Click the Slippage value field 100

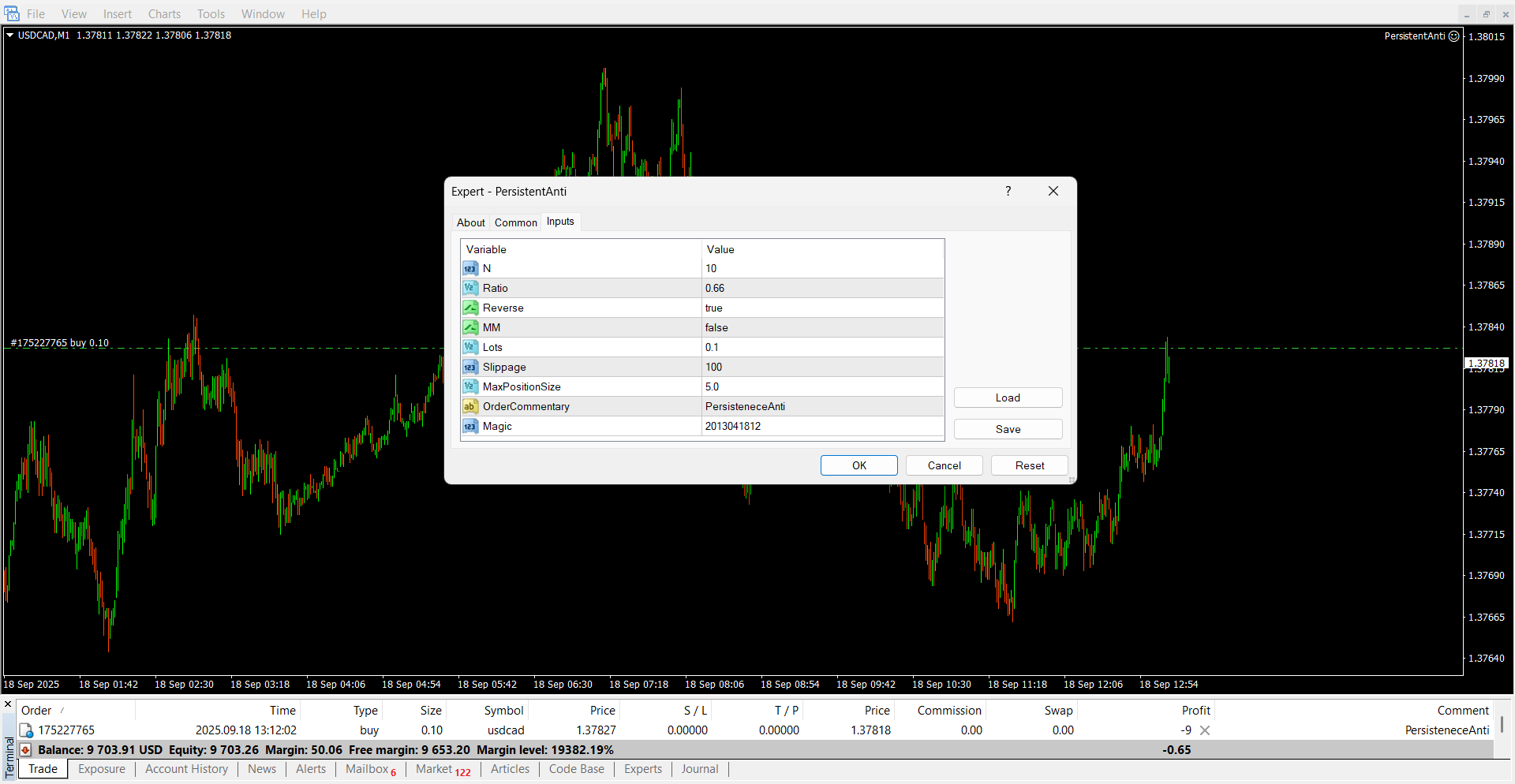[x=822, y=368]
